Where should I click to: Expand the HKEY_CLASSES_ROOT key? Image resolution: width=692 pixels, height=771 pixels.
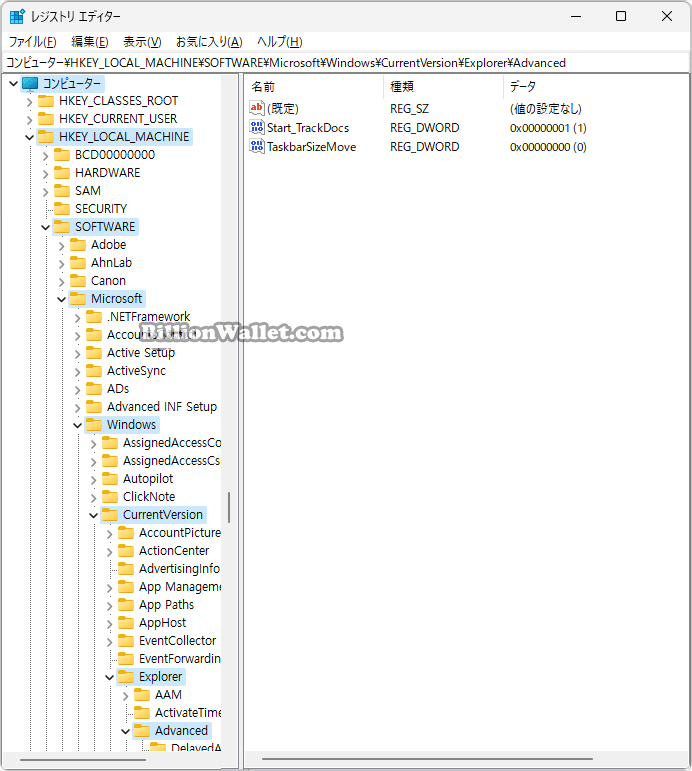[x=30, y=102]
